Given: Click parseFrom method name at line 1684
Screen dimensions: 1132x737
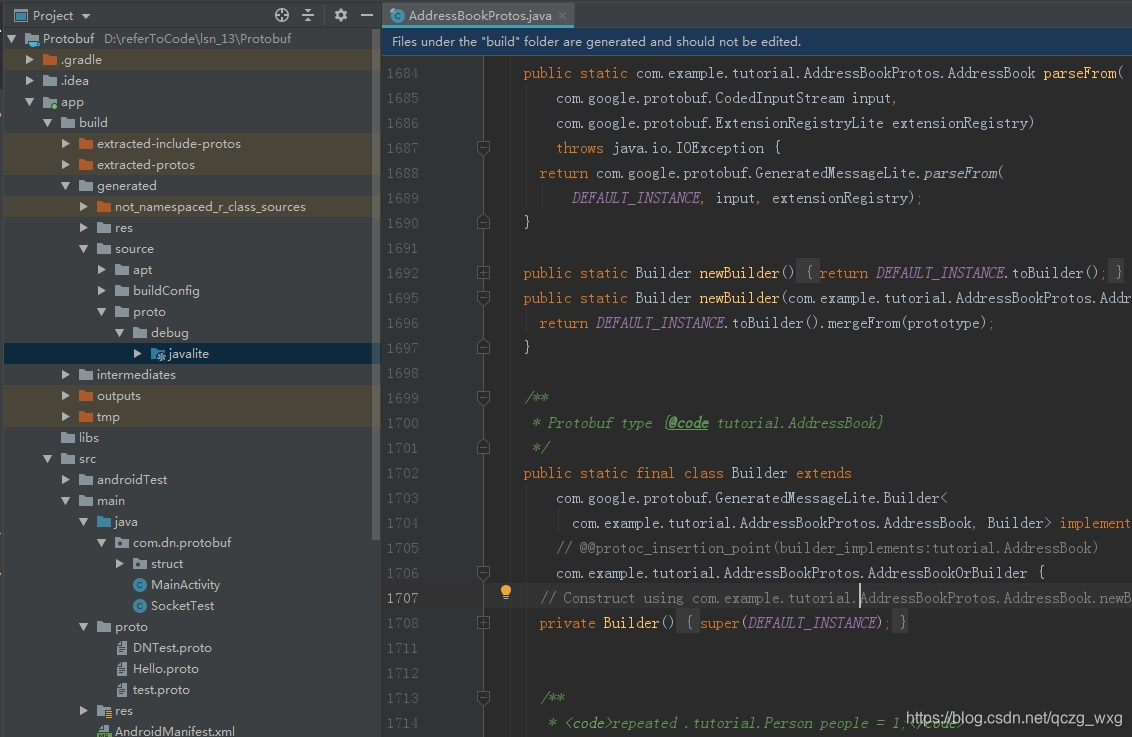Looking at the screenshot, I should click(1079, 73).
